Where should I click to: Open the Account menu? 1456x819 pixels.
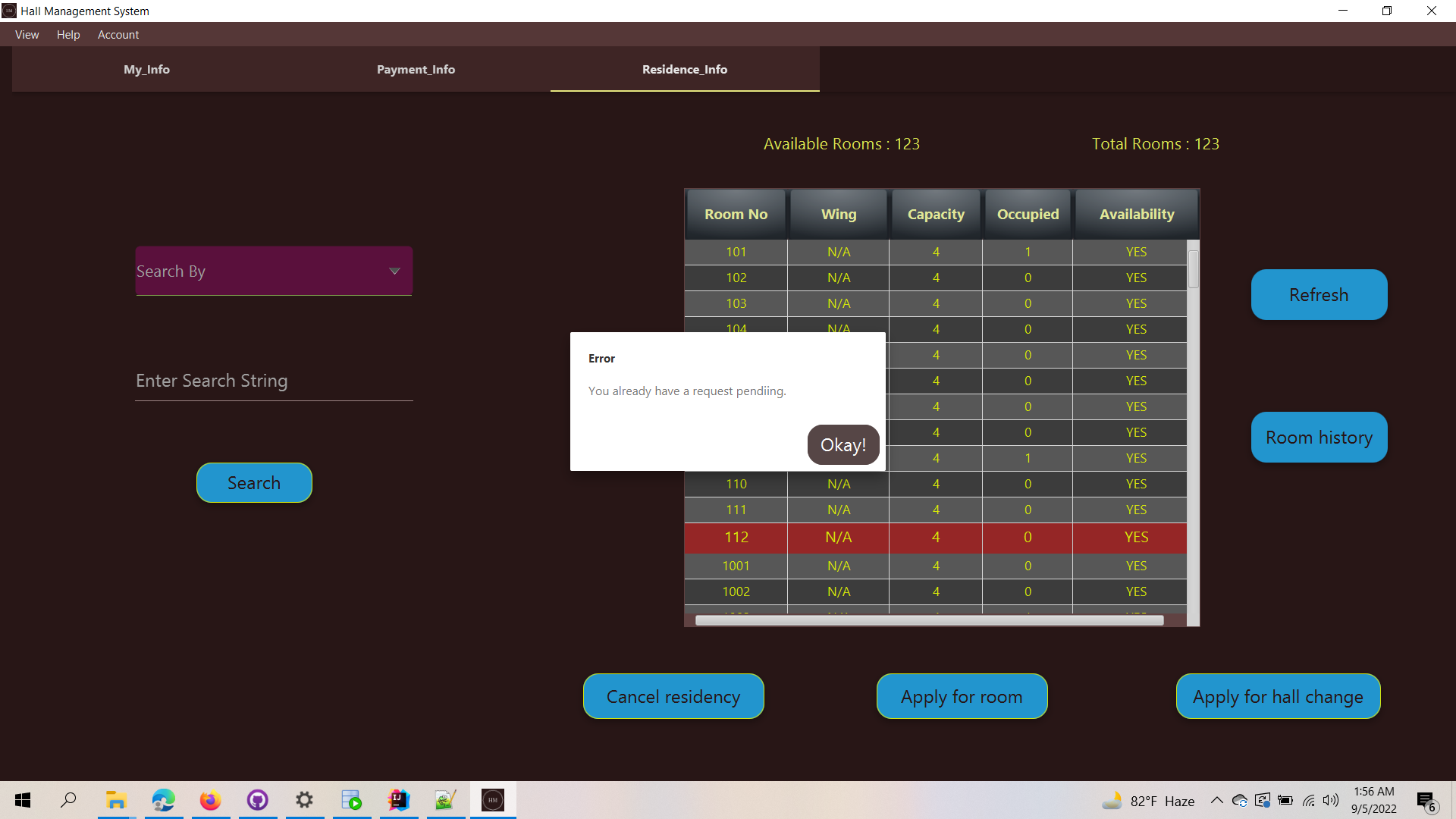tap(118, 34)
